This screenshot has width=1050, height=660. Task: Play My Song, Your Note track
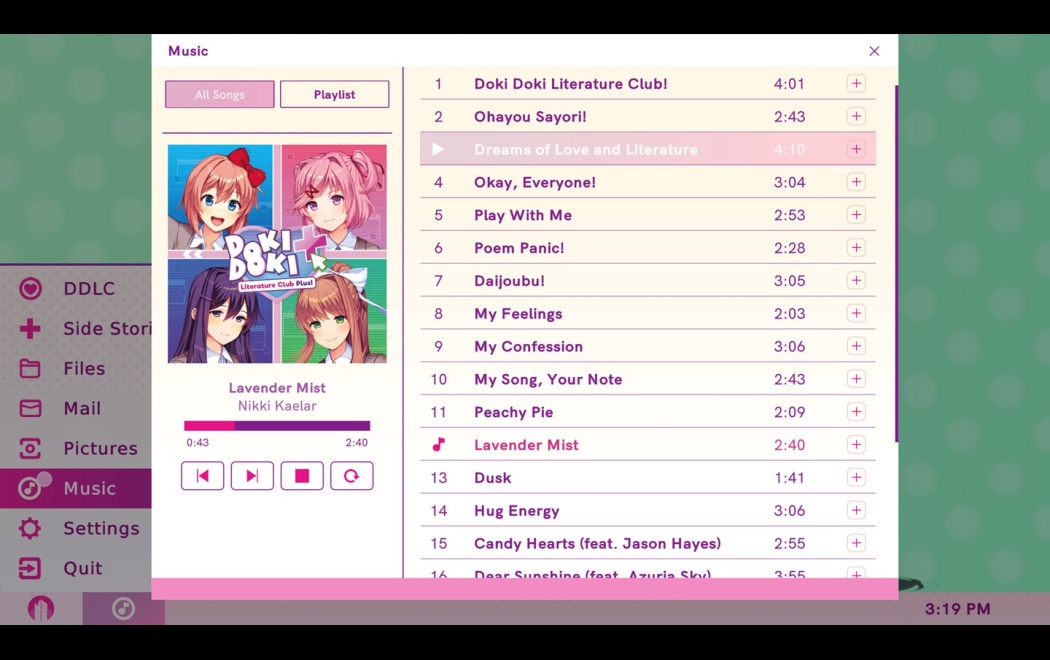click(x=648, y=379)
